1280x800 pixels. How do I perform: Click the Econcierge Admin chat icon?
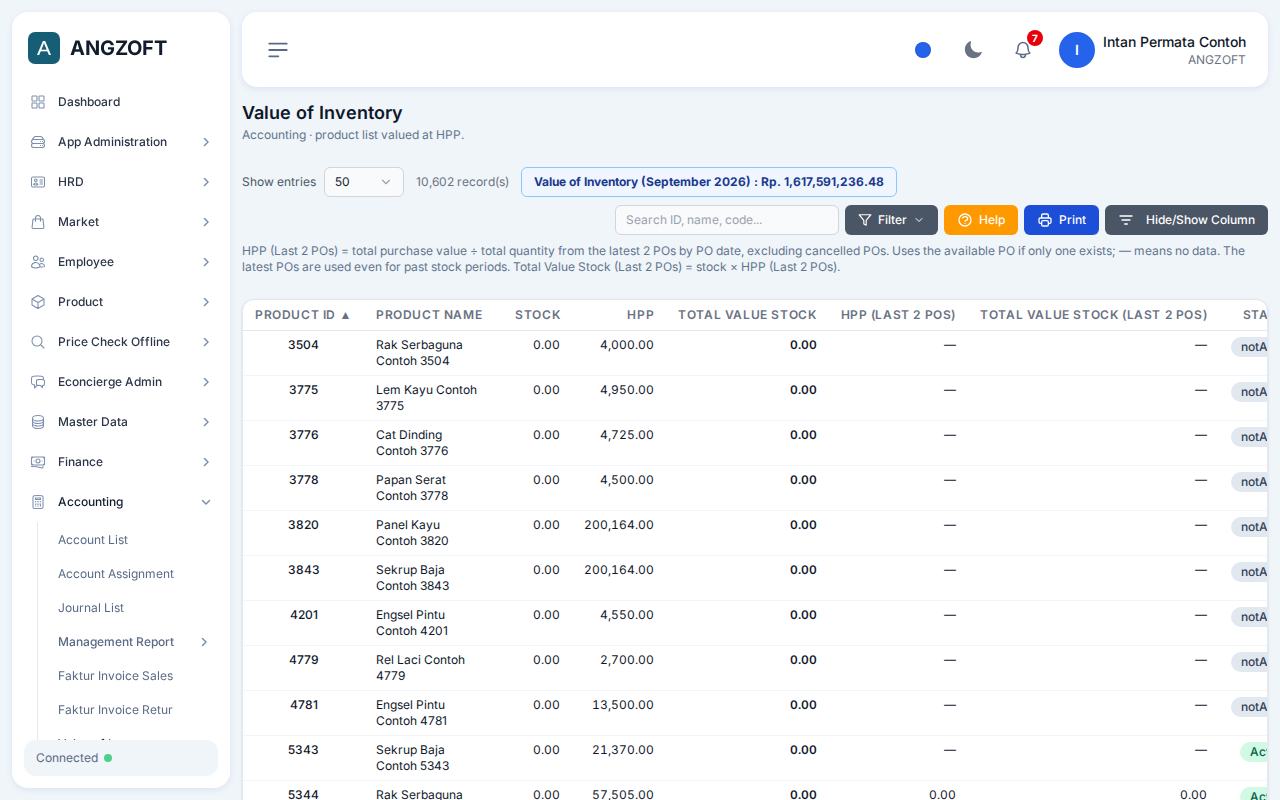coord(38,382)
